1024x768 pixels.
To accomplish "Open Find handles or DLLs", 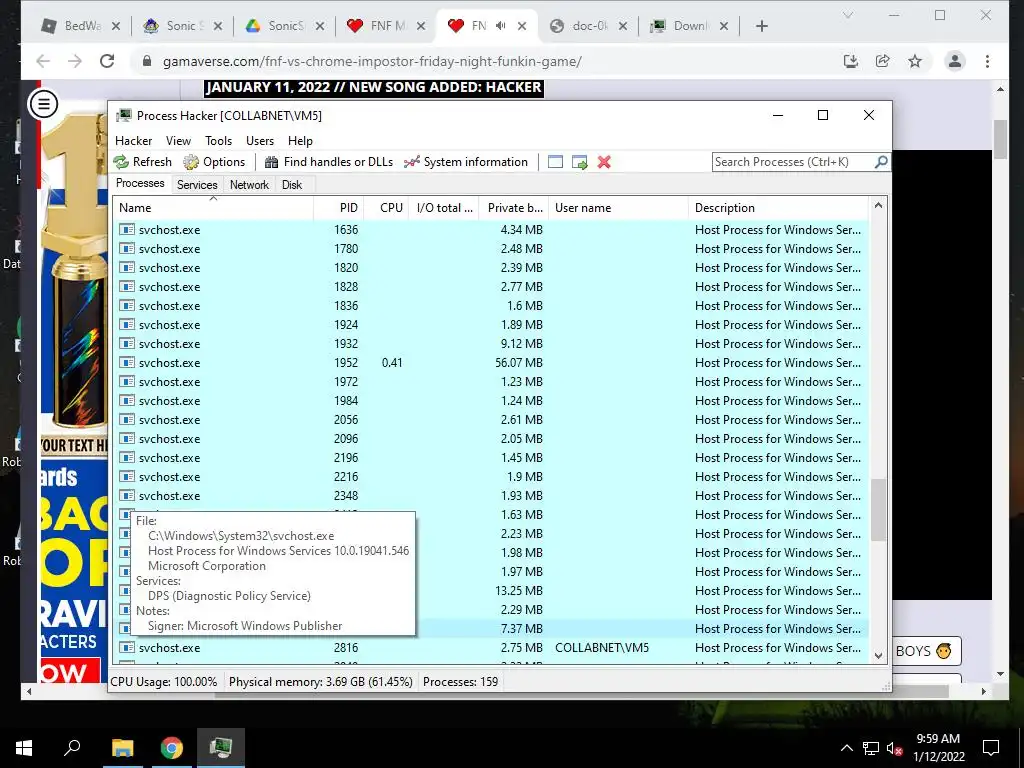I will click(x=328, y=162).
